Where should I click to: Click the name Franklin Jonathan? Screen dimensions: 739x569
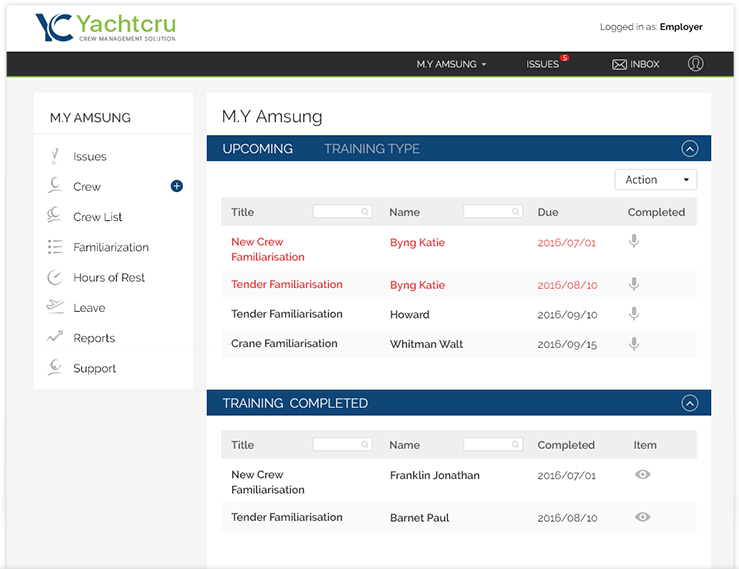click(435, 475)
